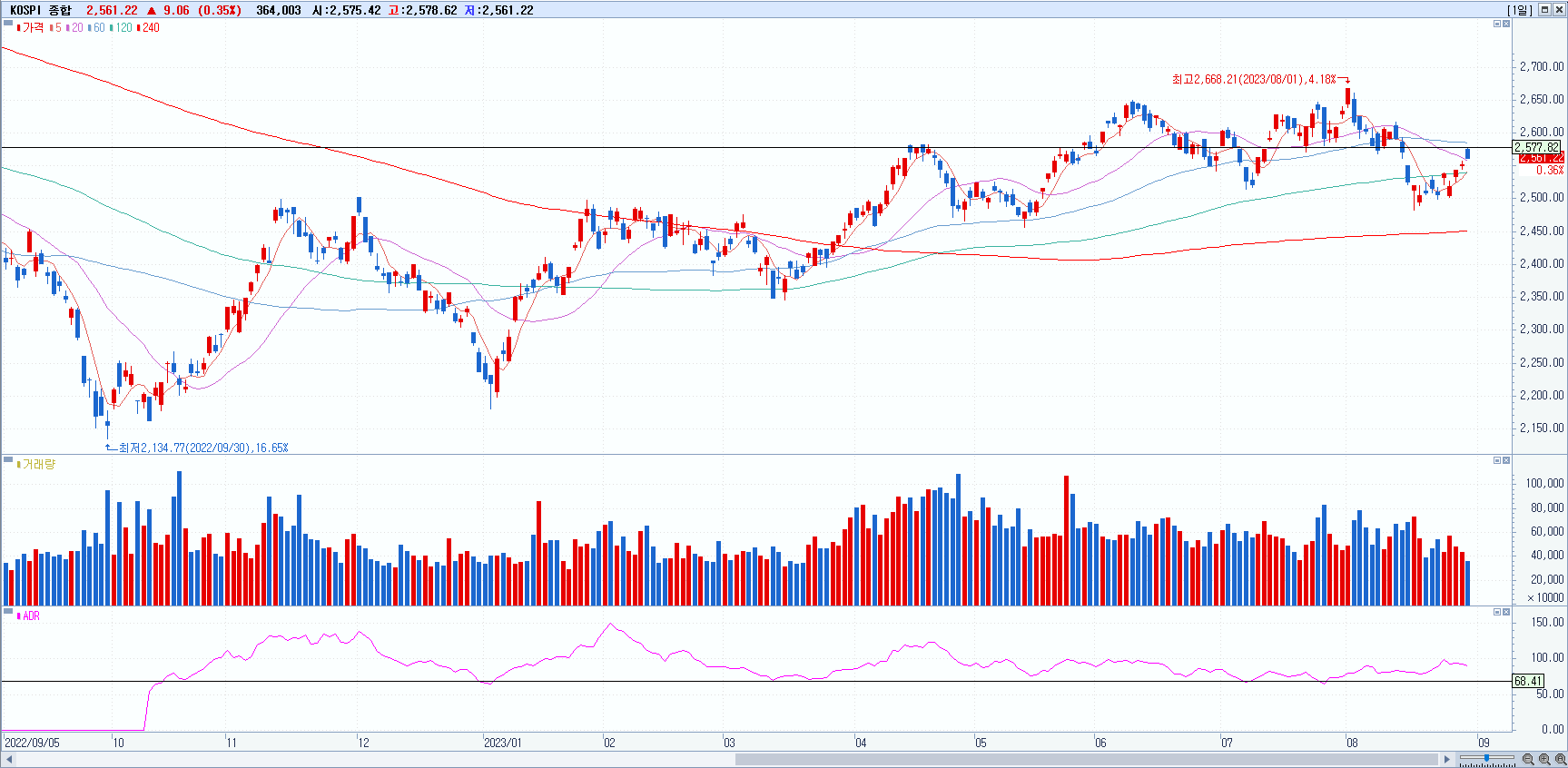Click the KOSPI 종합 index title

pyautogui.click(x=40, y=10)
